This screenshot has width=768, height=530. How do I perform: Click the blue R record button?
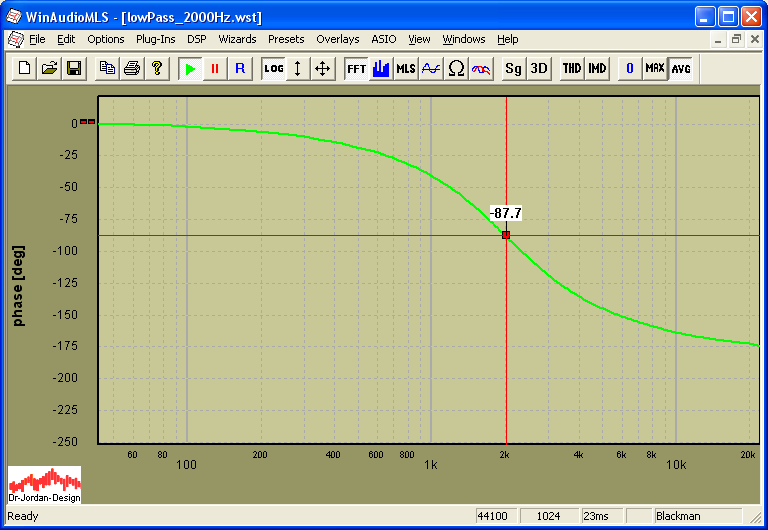click(239, 68)
